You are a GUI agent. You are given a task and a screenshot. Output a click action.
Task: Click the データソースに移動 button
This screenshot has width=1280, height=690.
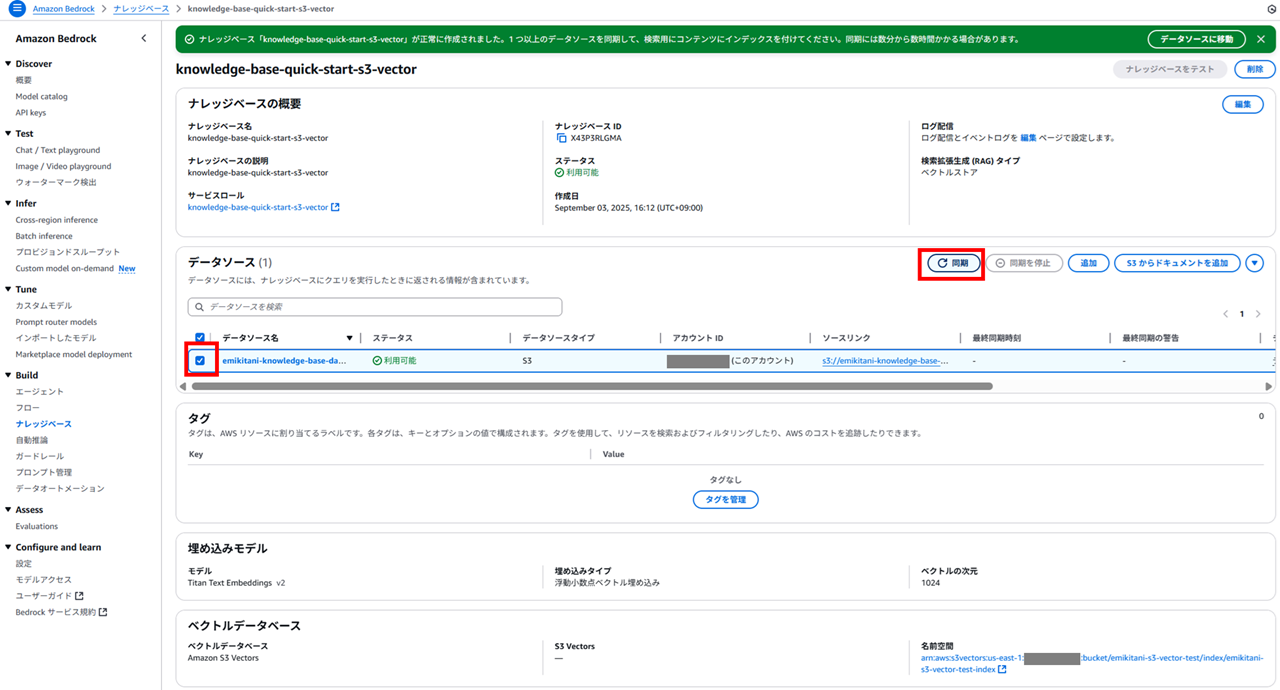coord(1196,39)
